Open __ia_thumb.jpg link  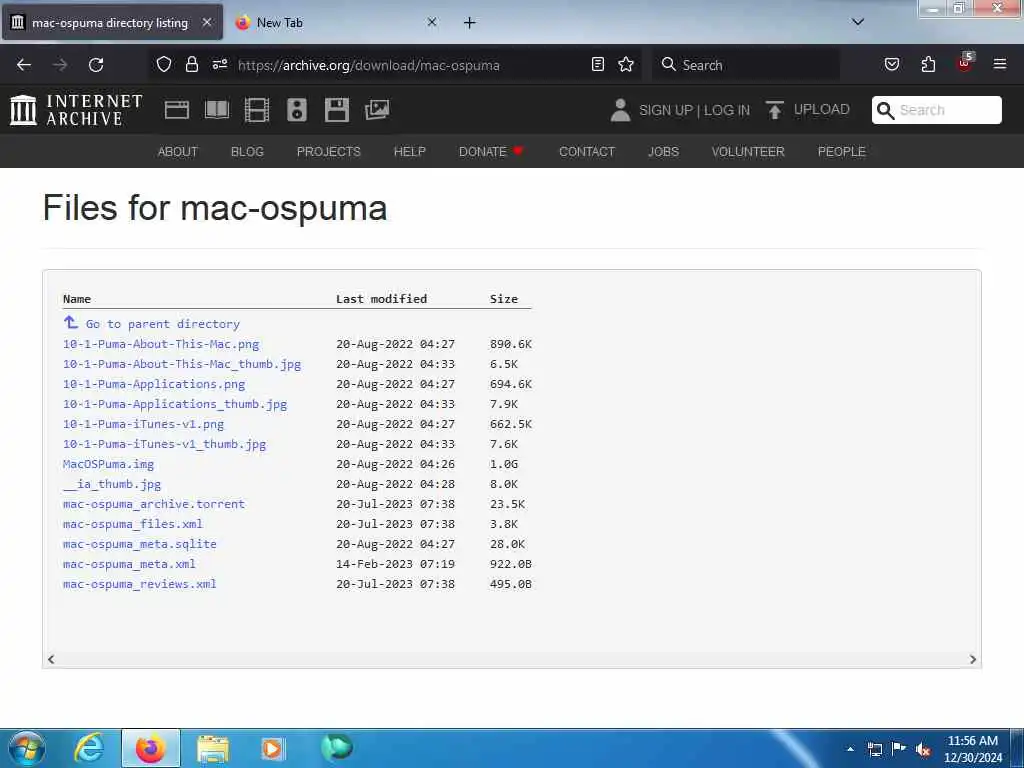pyautogui.click(x=112, y=484)
